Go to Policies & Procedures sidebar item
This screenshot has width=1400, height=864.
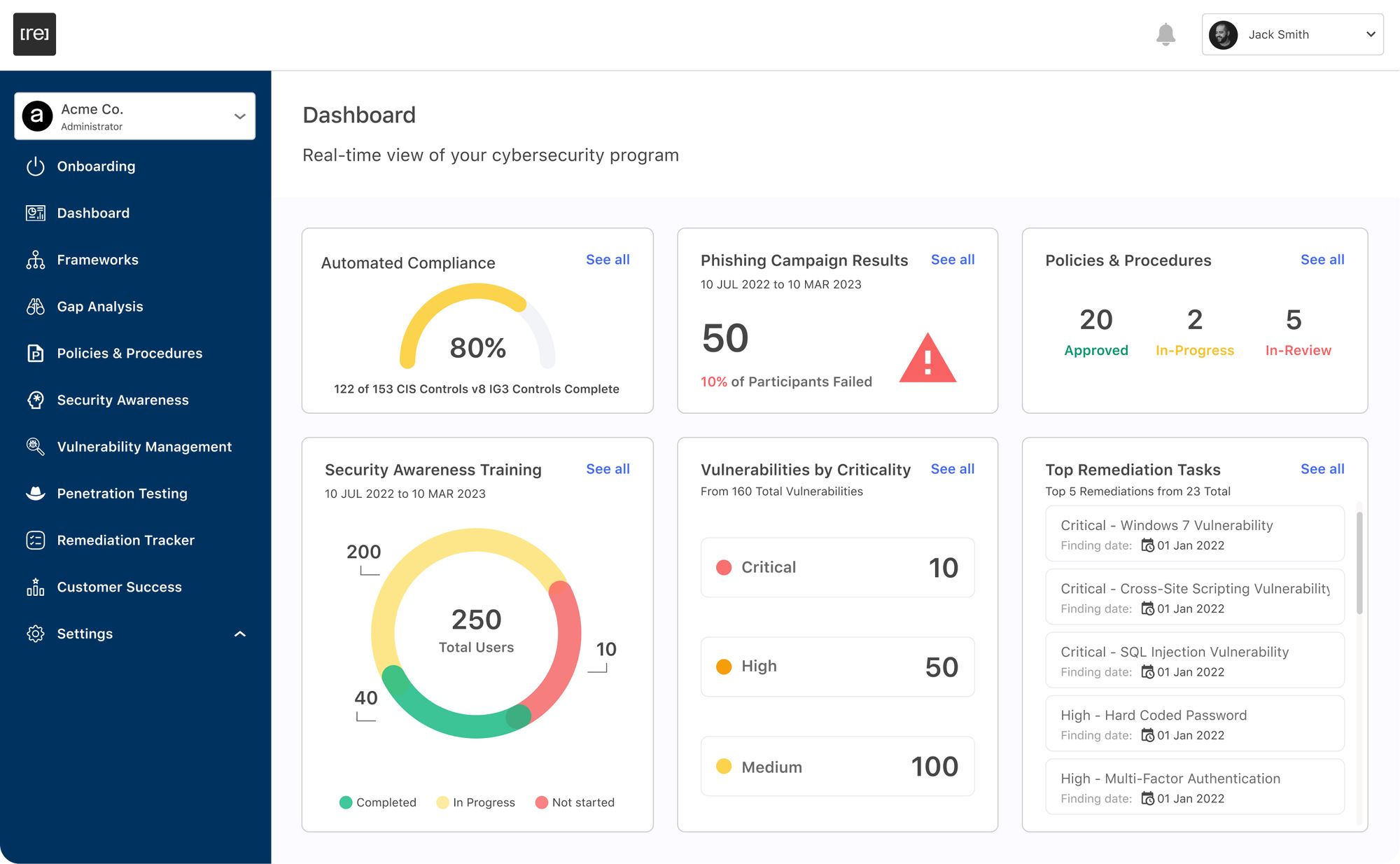[x=129, y=354]
